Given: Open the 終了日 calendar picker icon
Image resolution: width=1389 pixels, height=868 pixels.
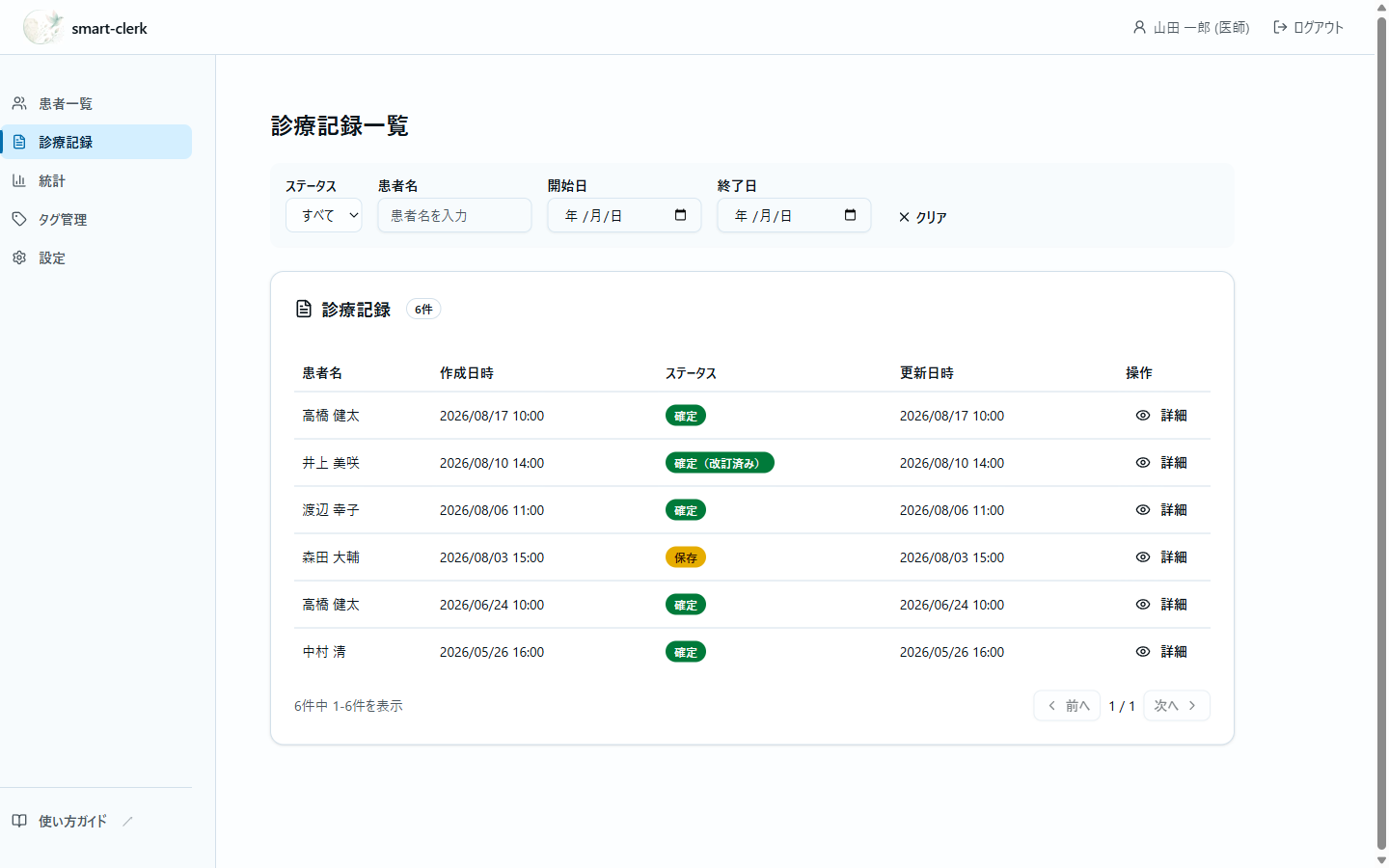Looking at the screenshot, I should (850, 215).
